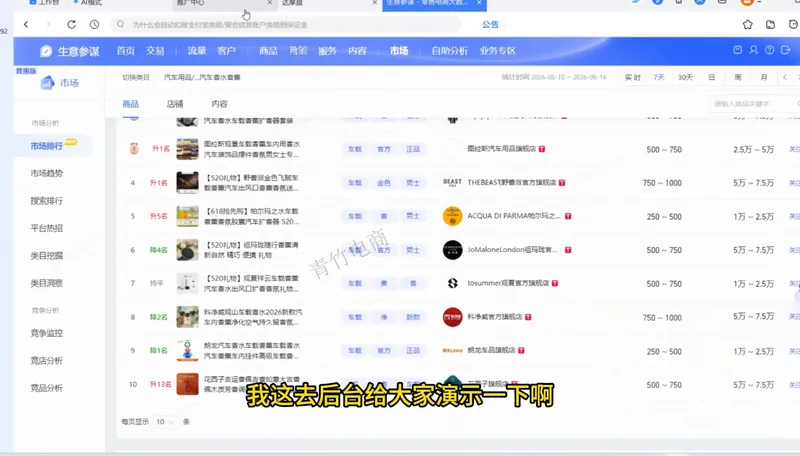
Task: Open 切换类目 category switcher
Action: pyautogui.click(x=136, y=78)
